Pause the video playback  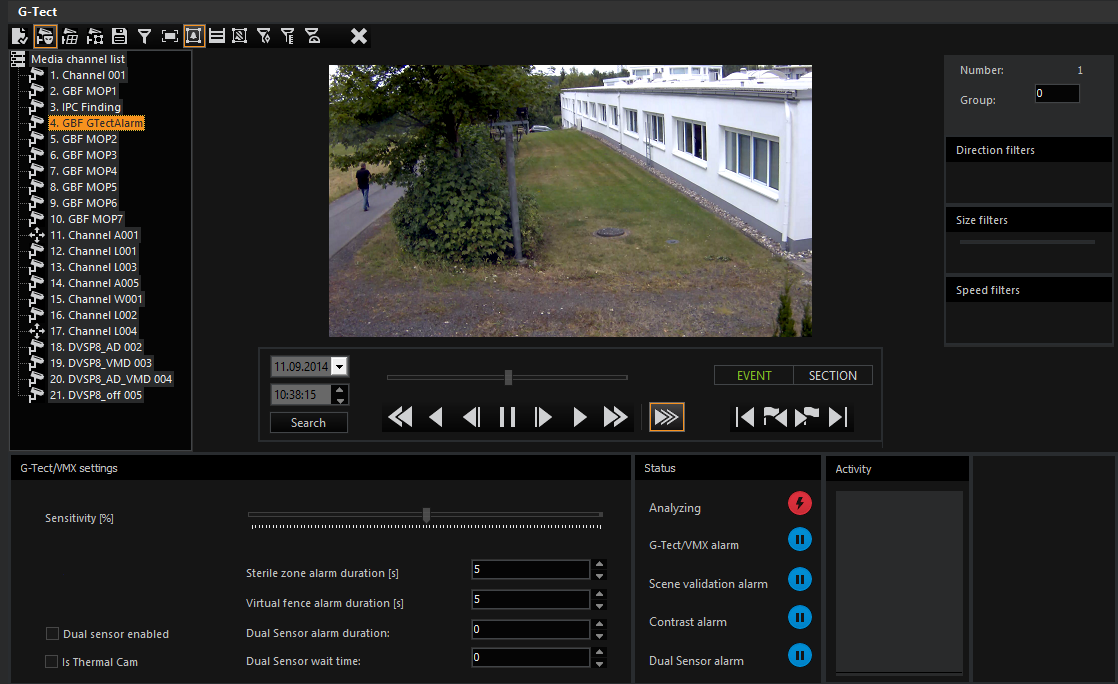click(508, 417)
